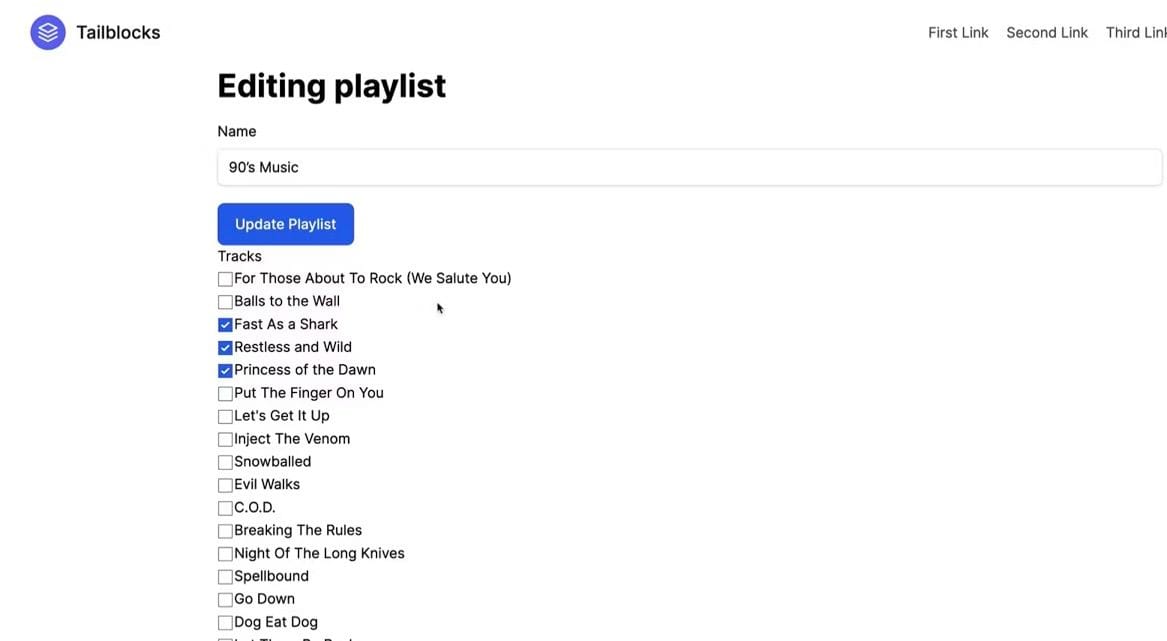1167x641 pixels.
Task: Check For Those About To Rock track
Action: pos(225,279)
